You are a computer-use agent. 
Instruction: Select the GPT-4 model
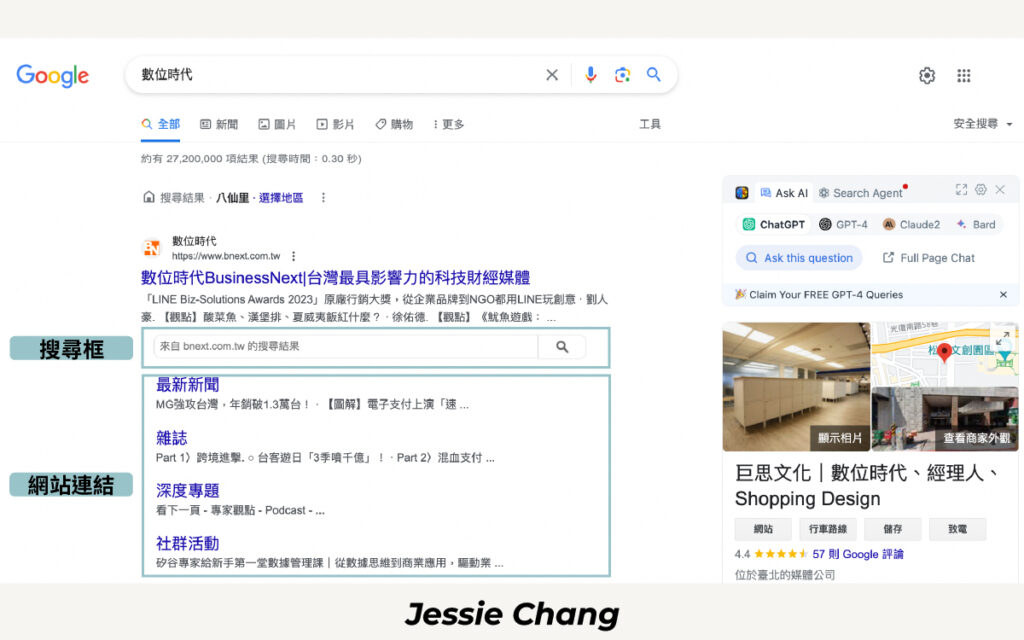(x=843, y=225)
